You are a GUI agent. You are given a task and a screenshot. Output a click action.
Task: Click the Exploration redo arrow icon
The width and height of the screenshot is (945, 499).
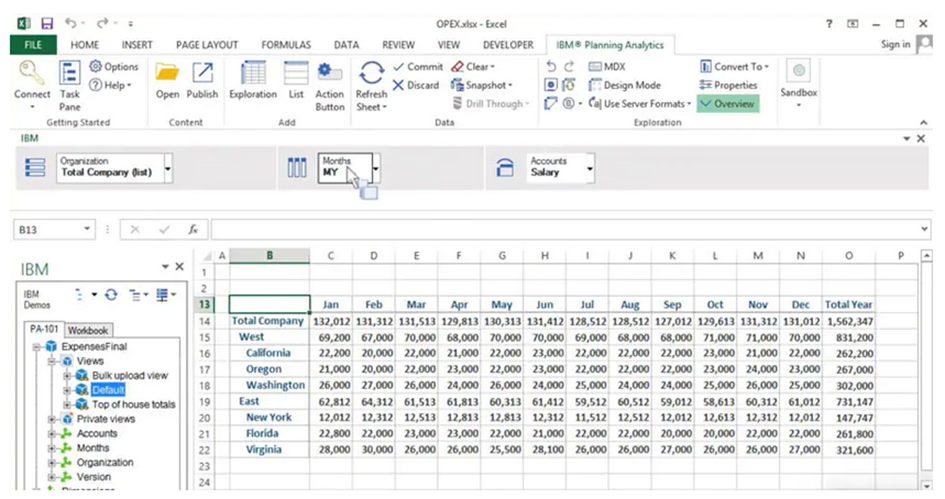click(569, 66)
